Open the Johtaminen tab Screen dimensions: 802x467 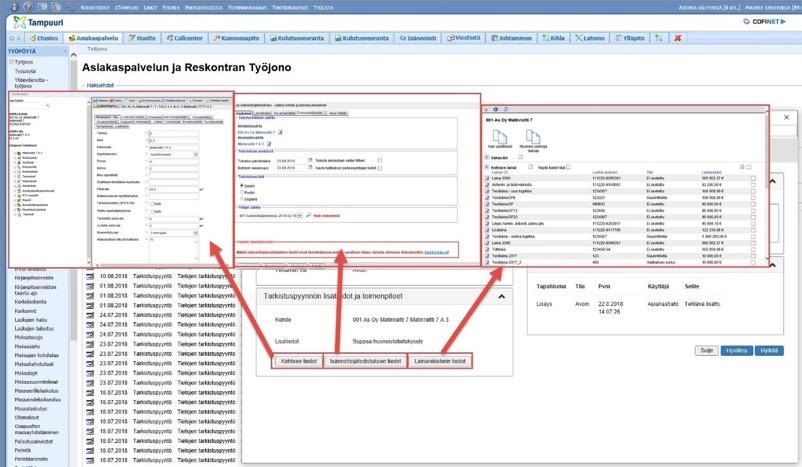tap(511, 38)
